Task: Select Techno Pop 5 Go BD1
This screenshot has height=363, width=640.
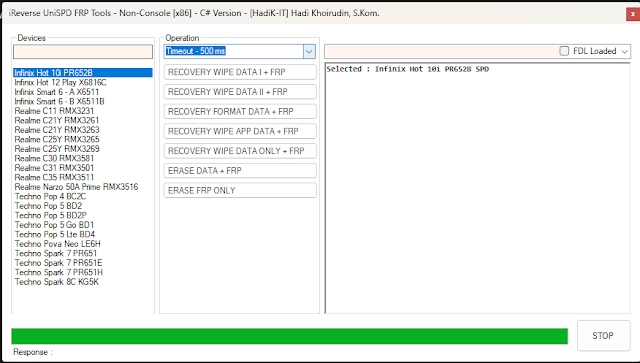Action: 54,225
